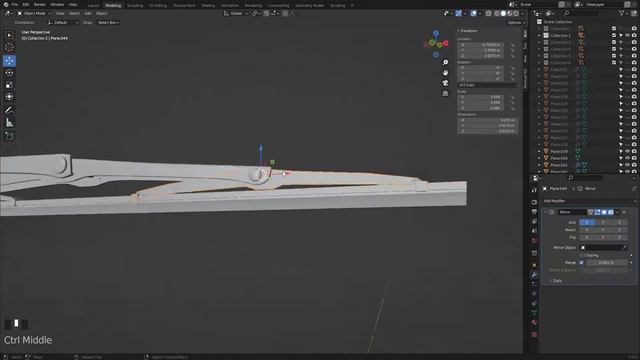
Task: Select the combined Transform tool
Action: 9,97
